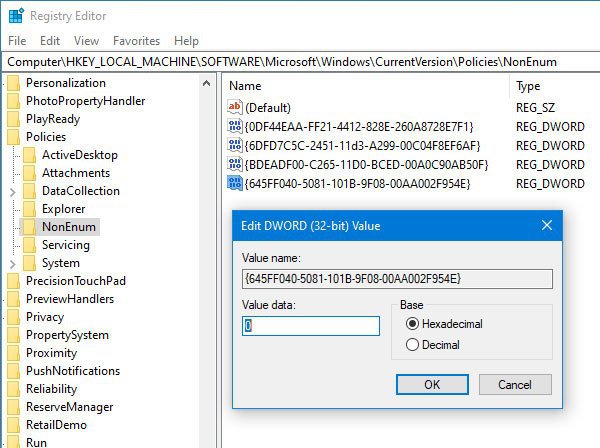This screenshot has width=600, height=448.
Task: Select the Explorer folder icon
Action: click(x=29, y=209)
